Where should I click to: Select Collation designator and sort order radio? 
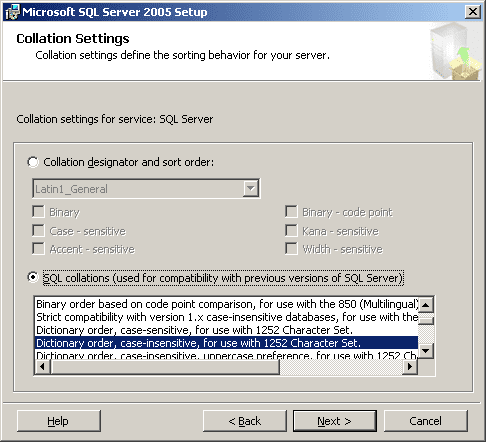click(x=33, y=162)
